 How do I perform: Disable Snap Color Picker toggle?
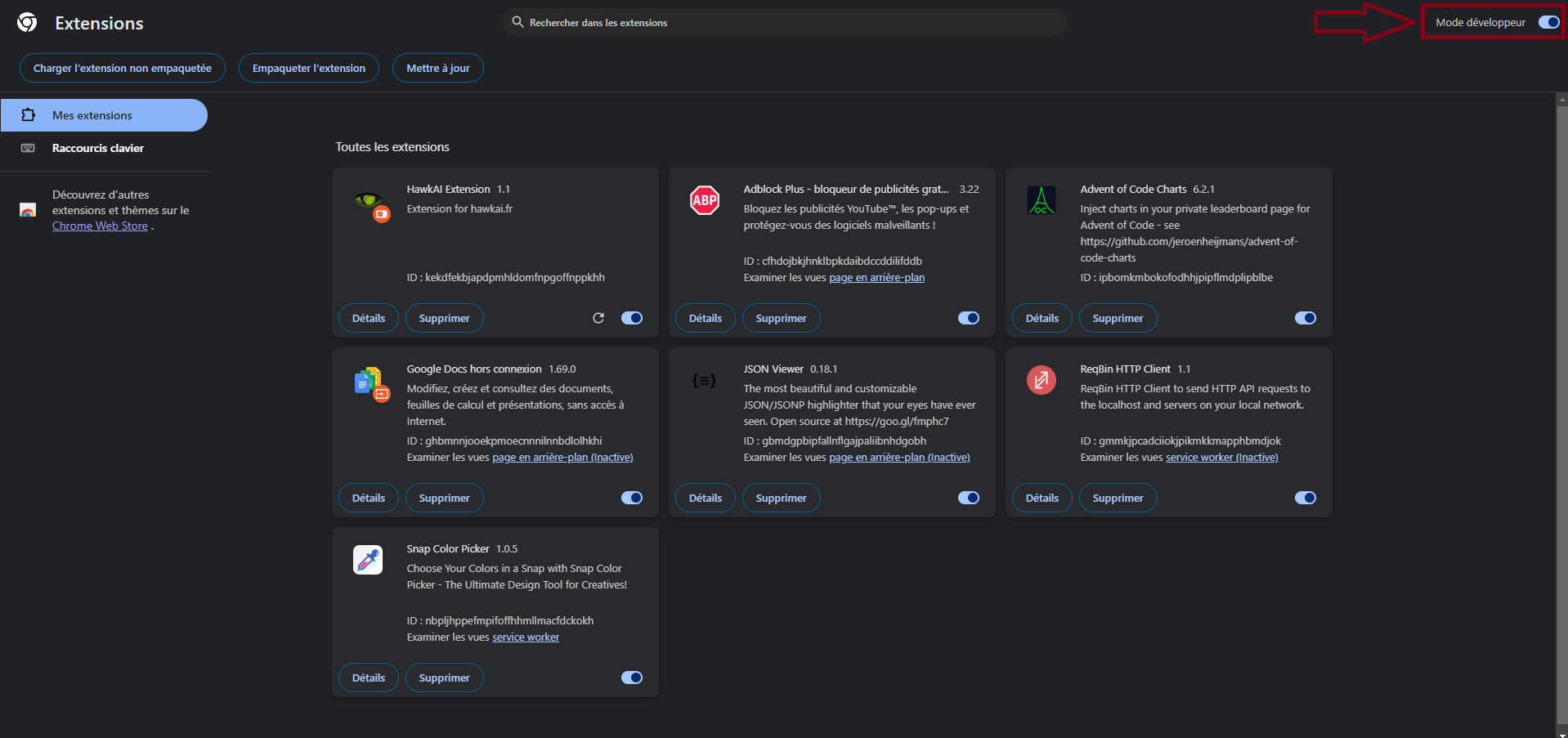(632, 678)
